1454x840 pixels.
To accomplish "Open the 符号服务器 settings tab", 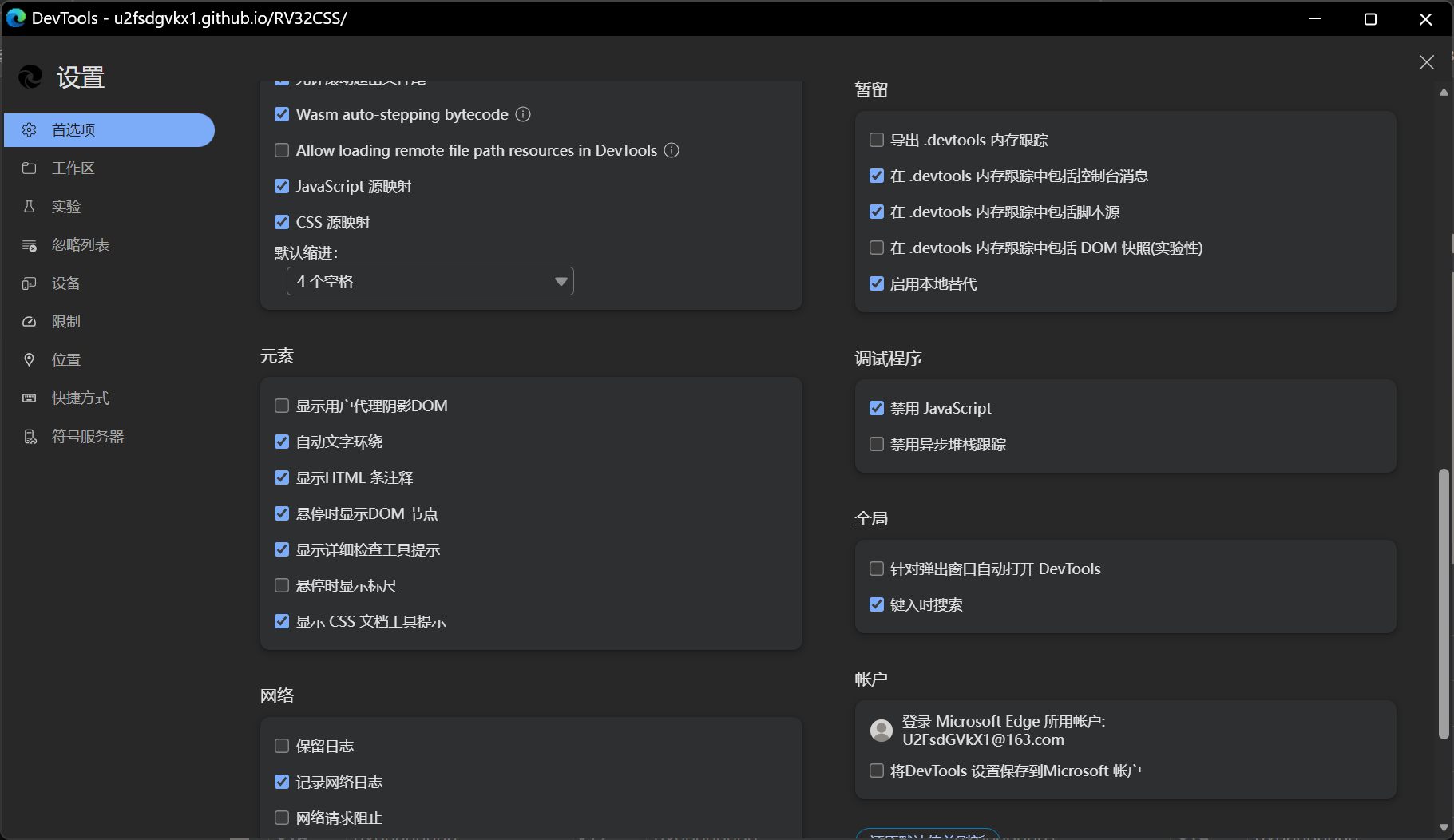I will coord(88,437).
